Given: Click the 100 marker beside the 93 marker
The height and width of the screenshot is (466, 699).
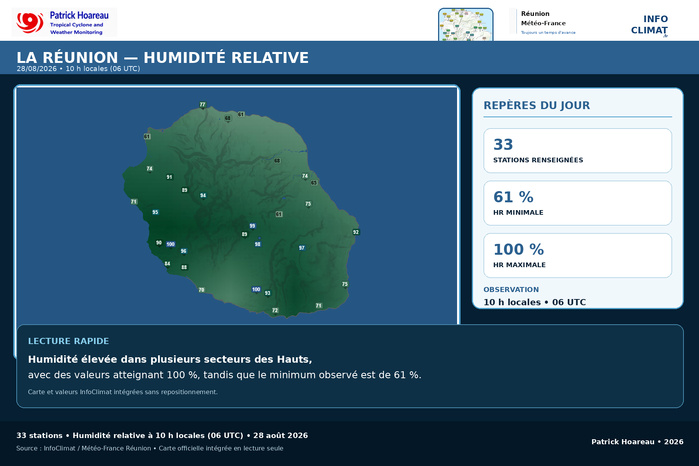Looking at the screenshot, I should 256,289.
